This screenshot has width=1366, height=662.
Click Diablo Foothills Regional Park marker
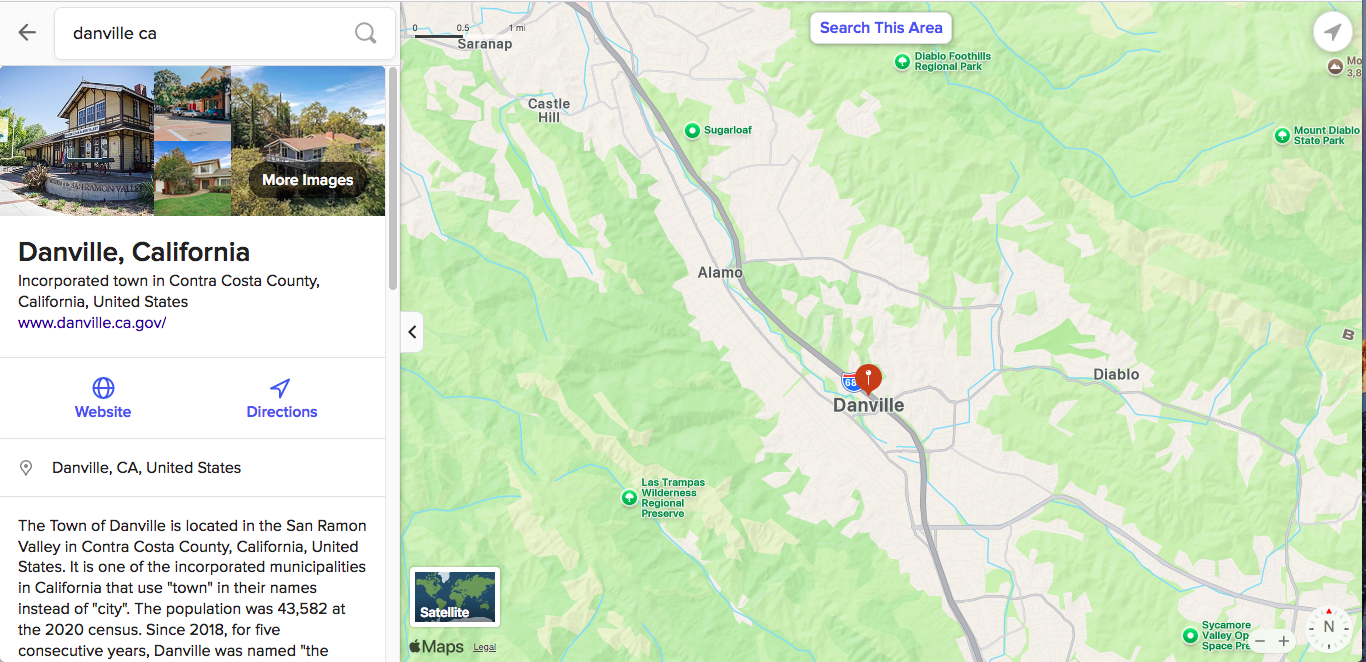pyautogui.click(x=902, y=62)
